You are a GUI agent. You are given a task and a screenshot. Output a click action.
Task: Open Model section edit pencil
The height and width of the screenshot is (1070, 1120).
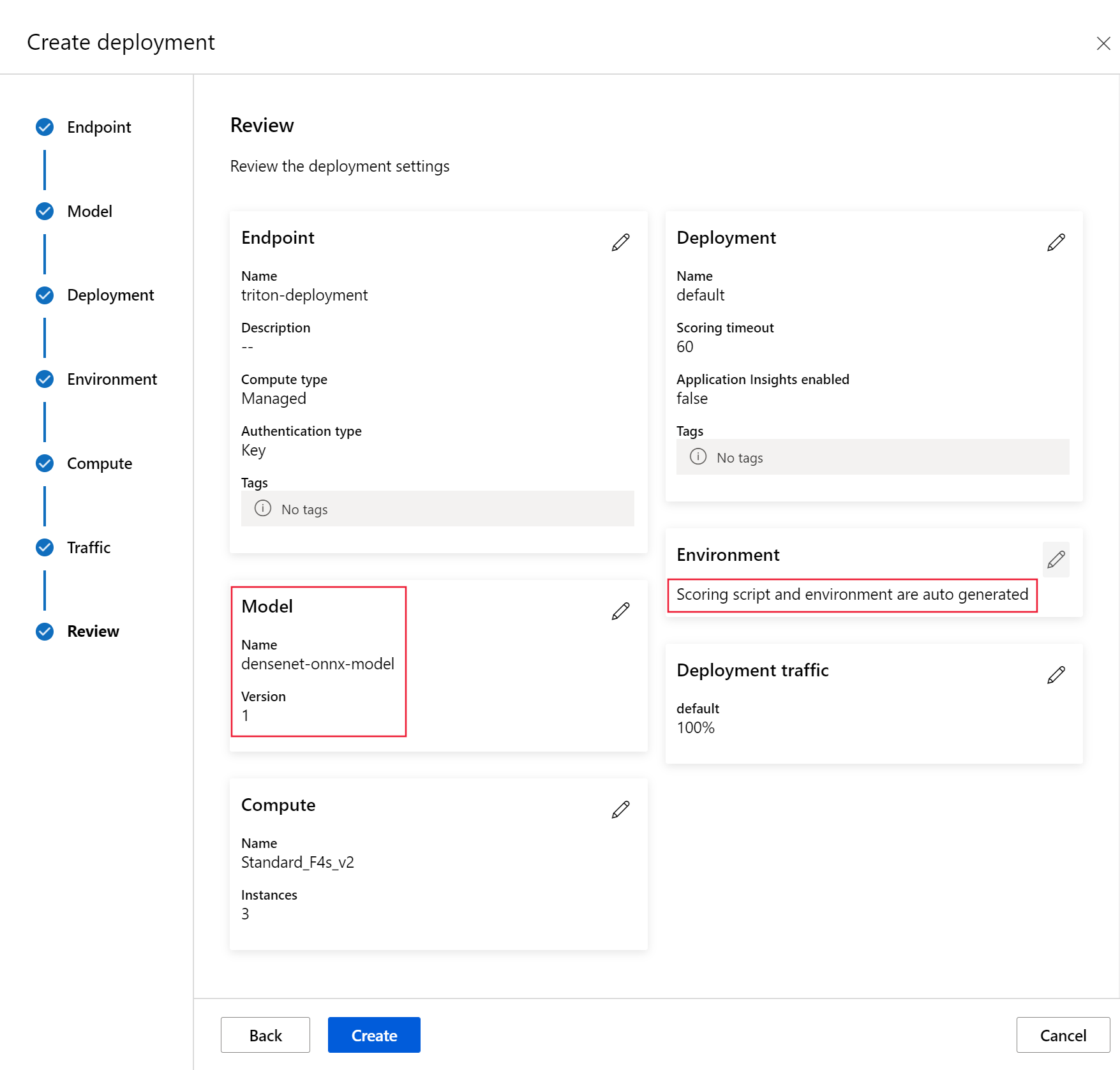[x=620, y=611]
